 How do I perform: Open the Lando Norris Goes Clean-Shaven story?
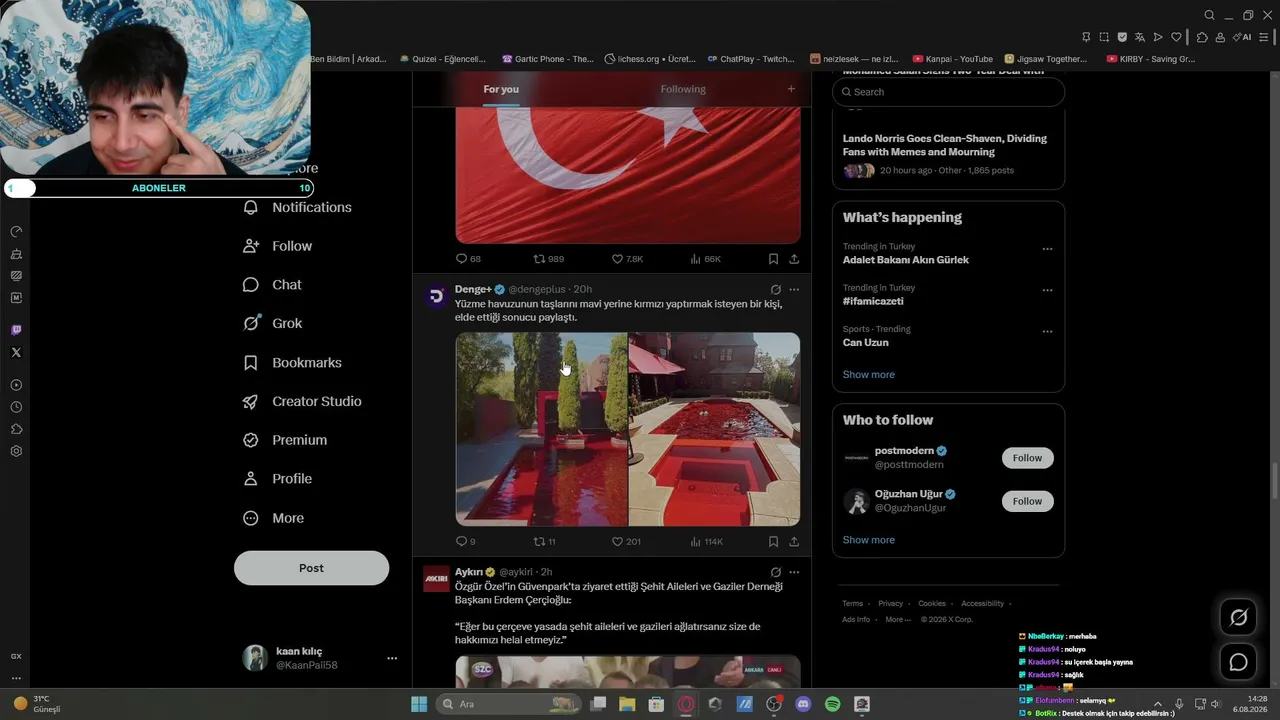coord(945,145)
